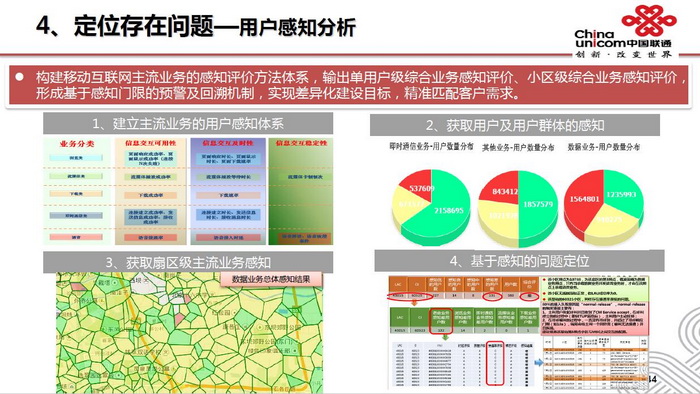The height and width of the screenshot is (394, 700).
Task: Click the 信息交互及时性 blue column
Action: [x=228, y=191]
